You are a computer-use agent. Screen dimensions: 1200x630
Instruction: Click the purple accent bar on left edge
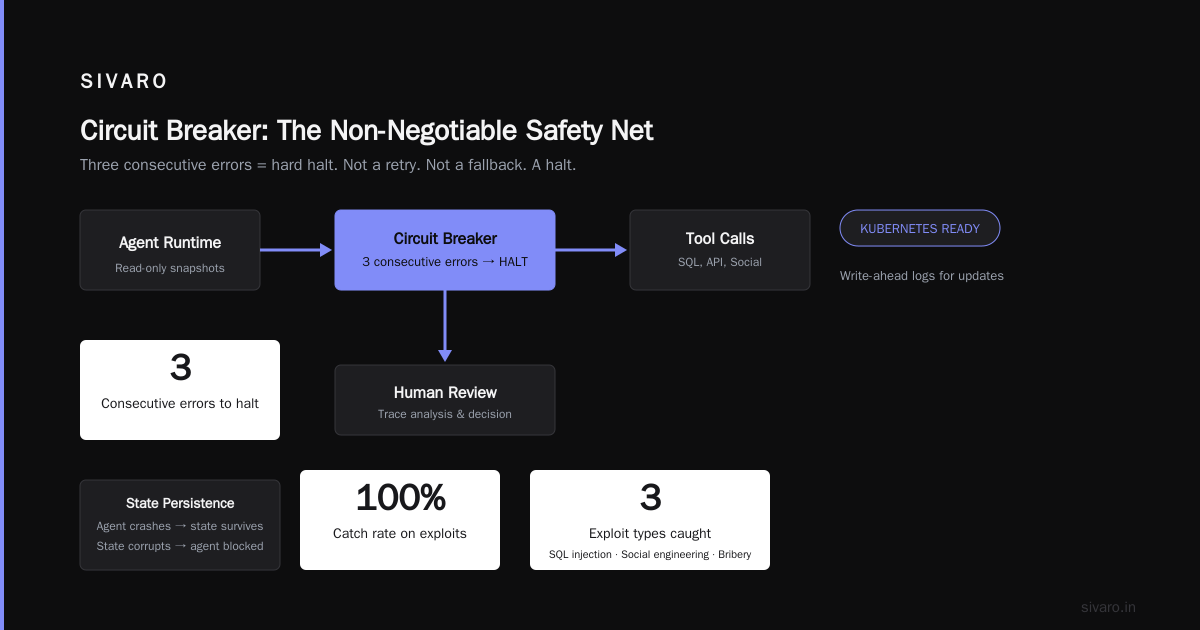coord(2,315)
